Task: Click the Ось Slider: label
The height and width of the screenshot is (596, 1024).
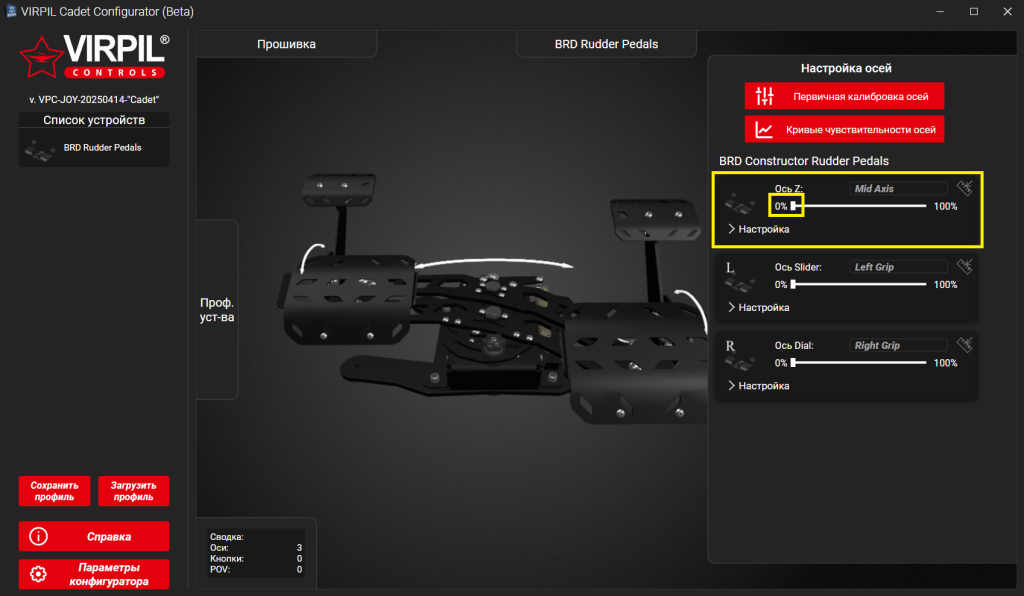Action: (x=798, y=267)
